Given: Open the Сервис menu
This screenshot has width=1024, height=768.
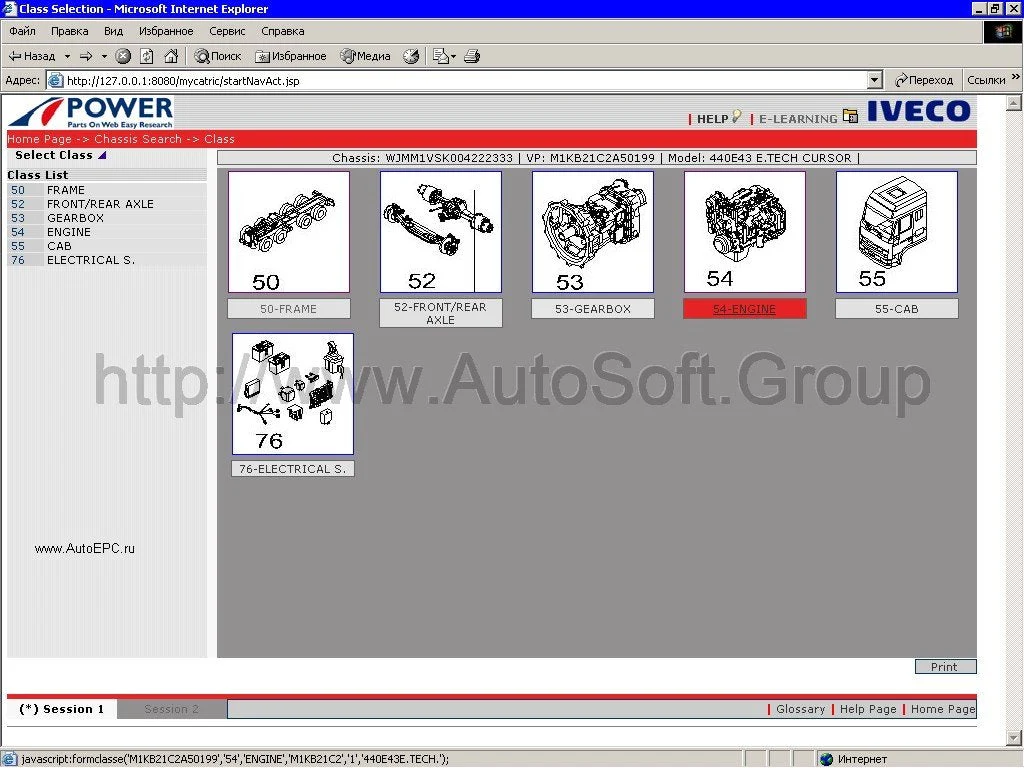Looking at the screenshot, I should [x=226, y=31].
